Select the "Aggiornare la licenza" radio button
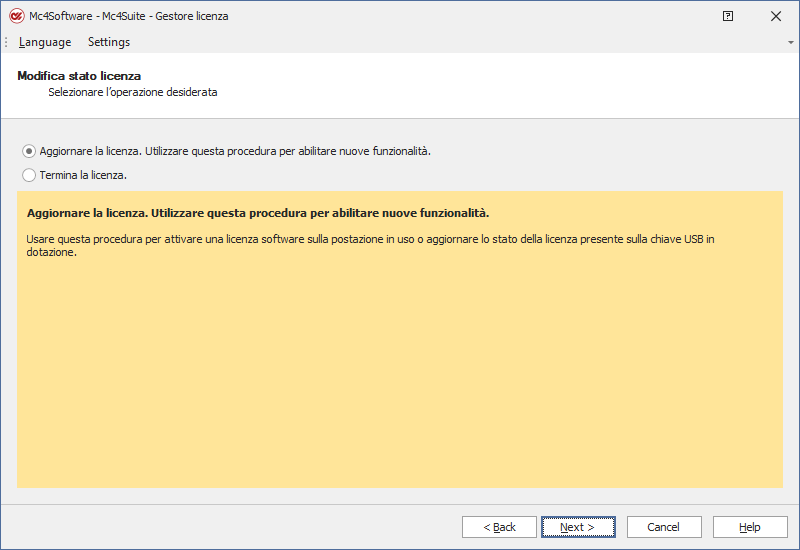800x550 pixels. pyautogui.click(x=29, y=151)
